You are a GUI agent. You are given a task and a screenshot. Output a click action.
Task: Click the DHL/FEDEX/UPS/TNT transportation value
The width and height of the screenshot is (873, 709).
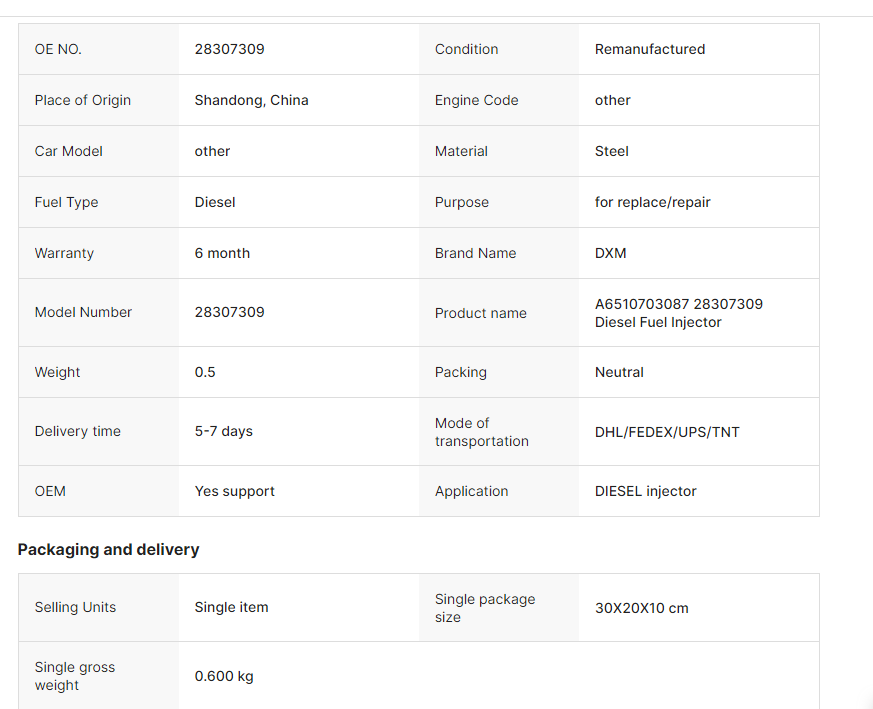[x=667, y=432]
